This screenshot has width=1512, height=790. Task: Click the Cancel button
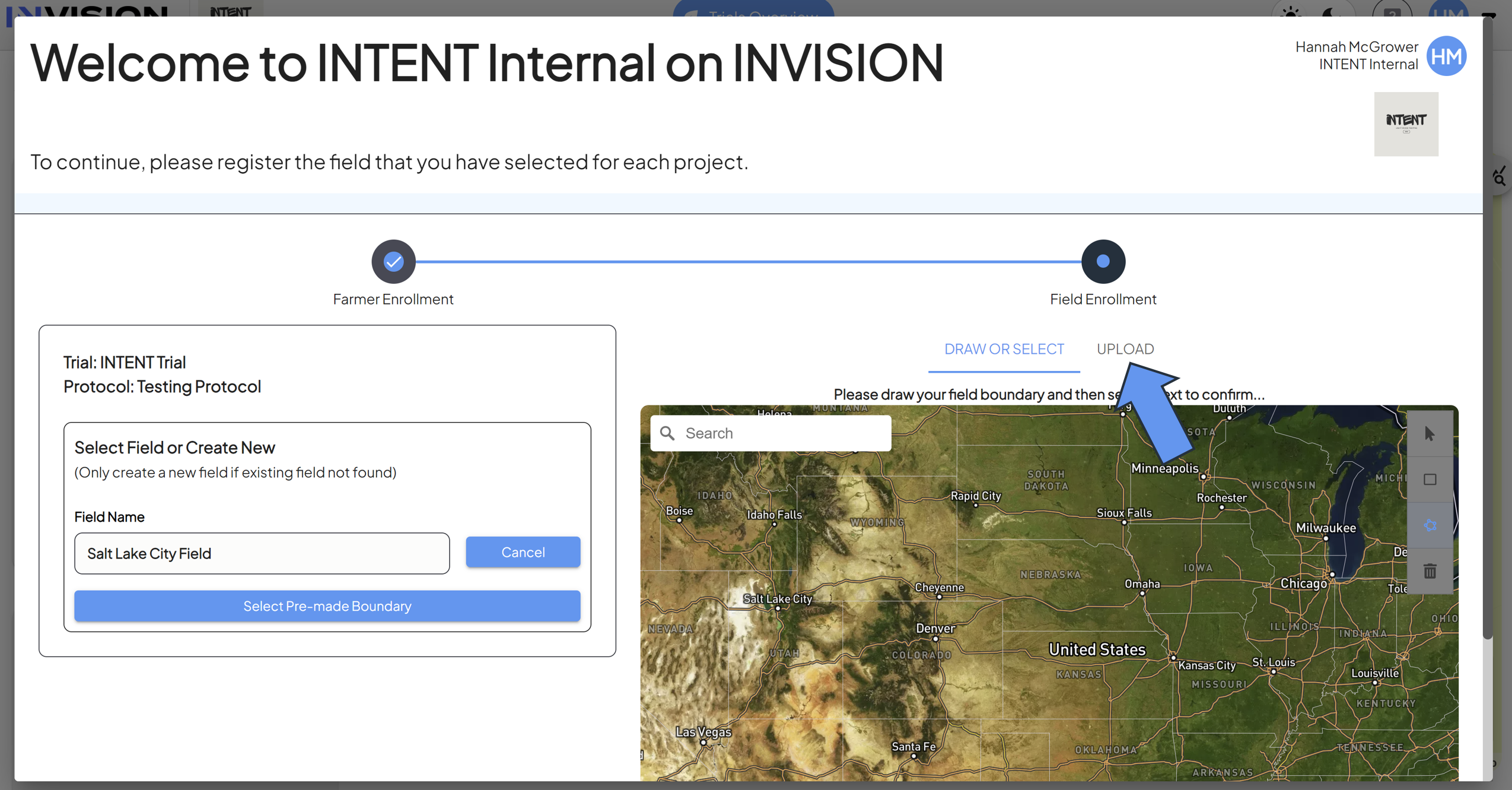pyautogui.click(x=523, y=552)
